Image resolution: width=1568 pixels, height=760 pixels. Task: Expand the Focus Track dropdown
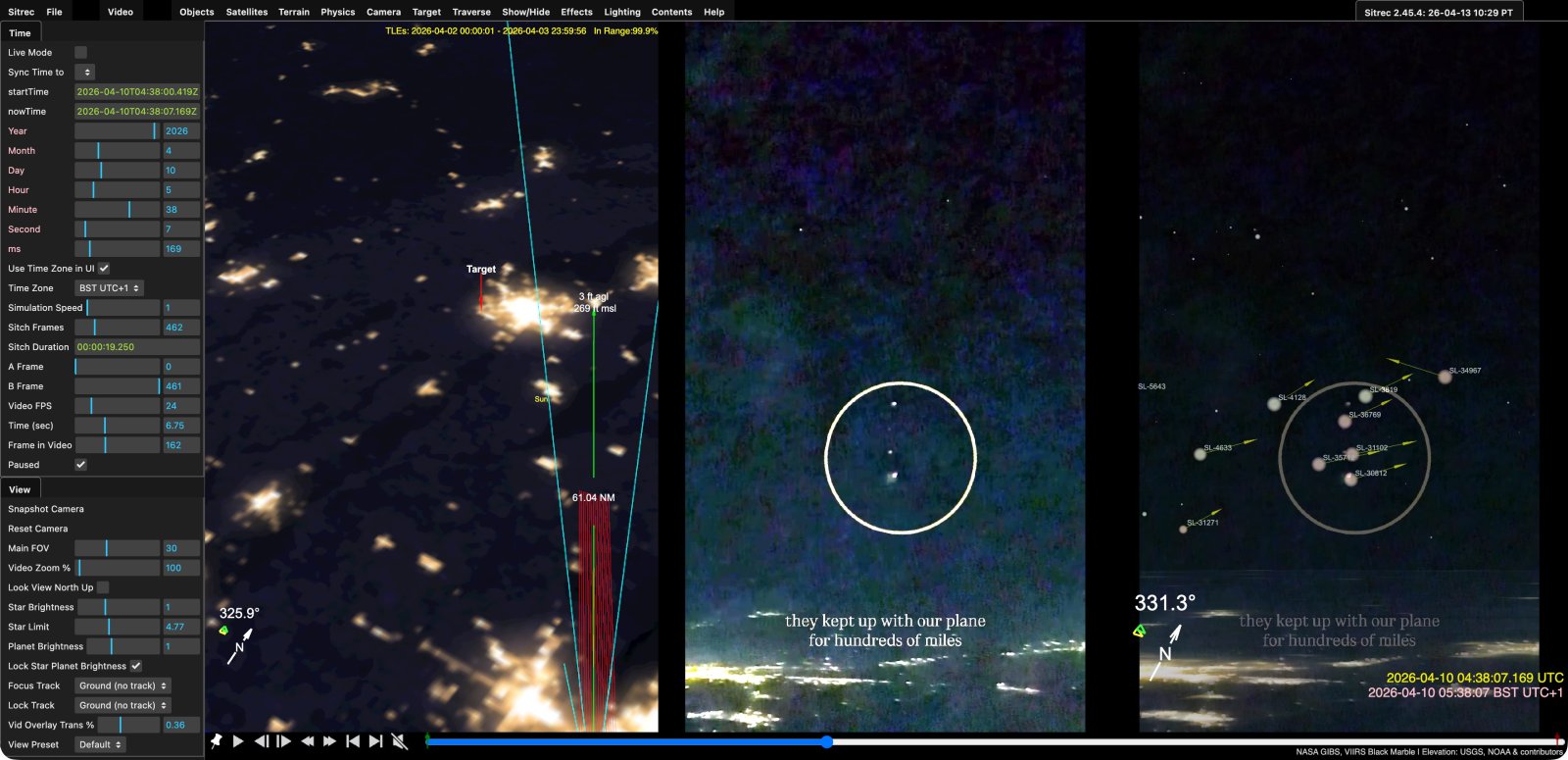click(122, 685)
